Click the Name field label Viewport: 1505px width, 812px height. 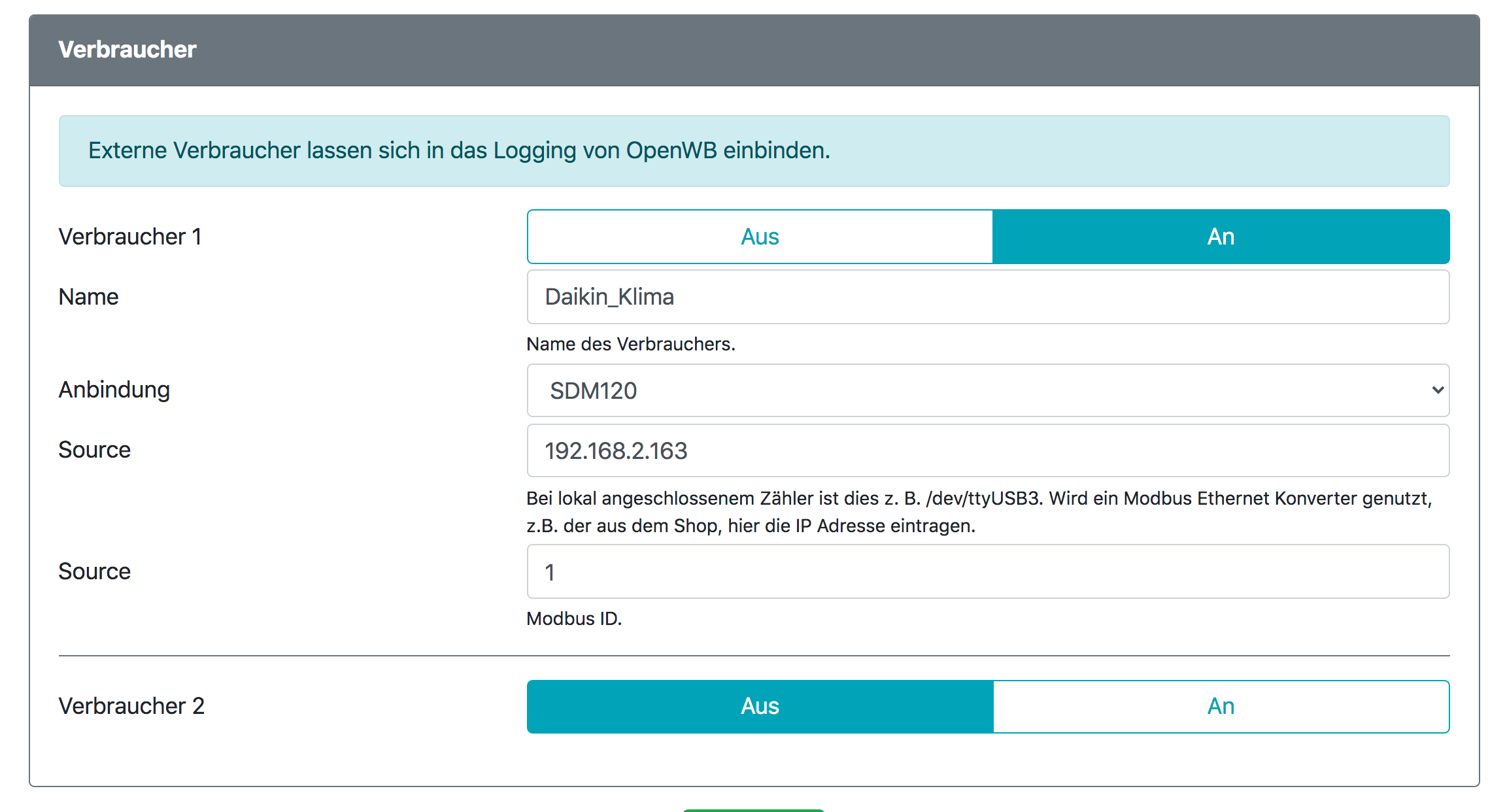coord(88,297)
